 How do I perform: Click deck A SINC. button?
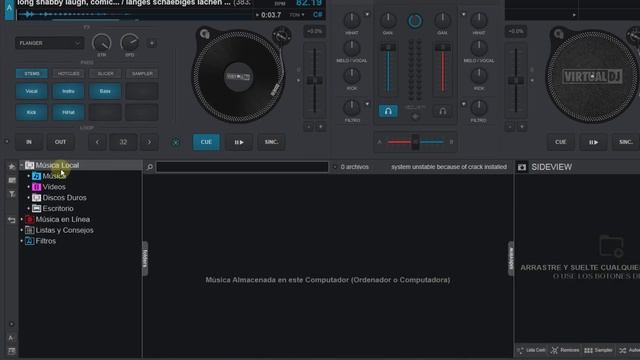[271, 142]
